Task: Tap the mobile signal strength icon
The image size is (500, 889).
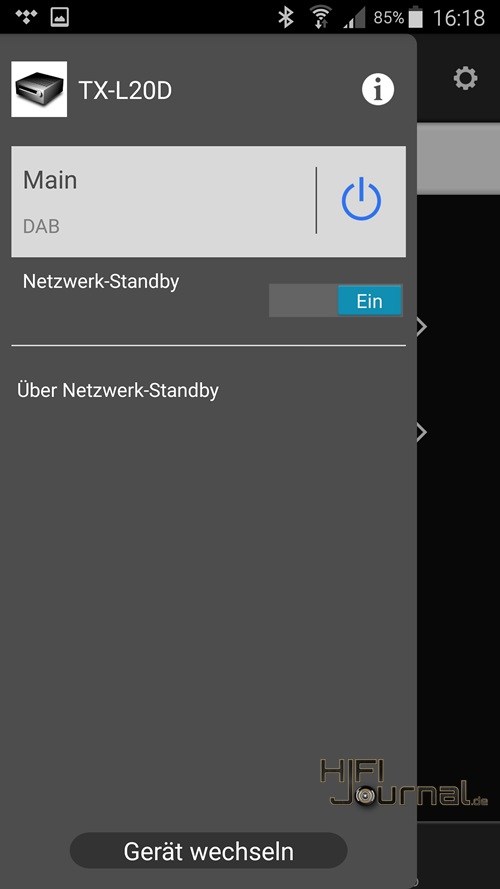Action: pyautogui.click(x=354, y=19)
